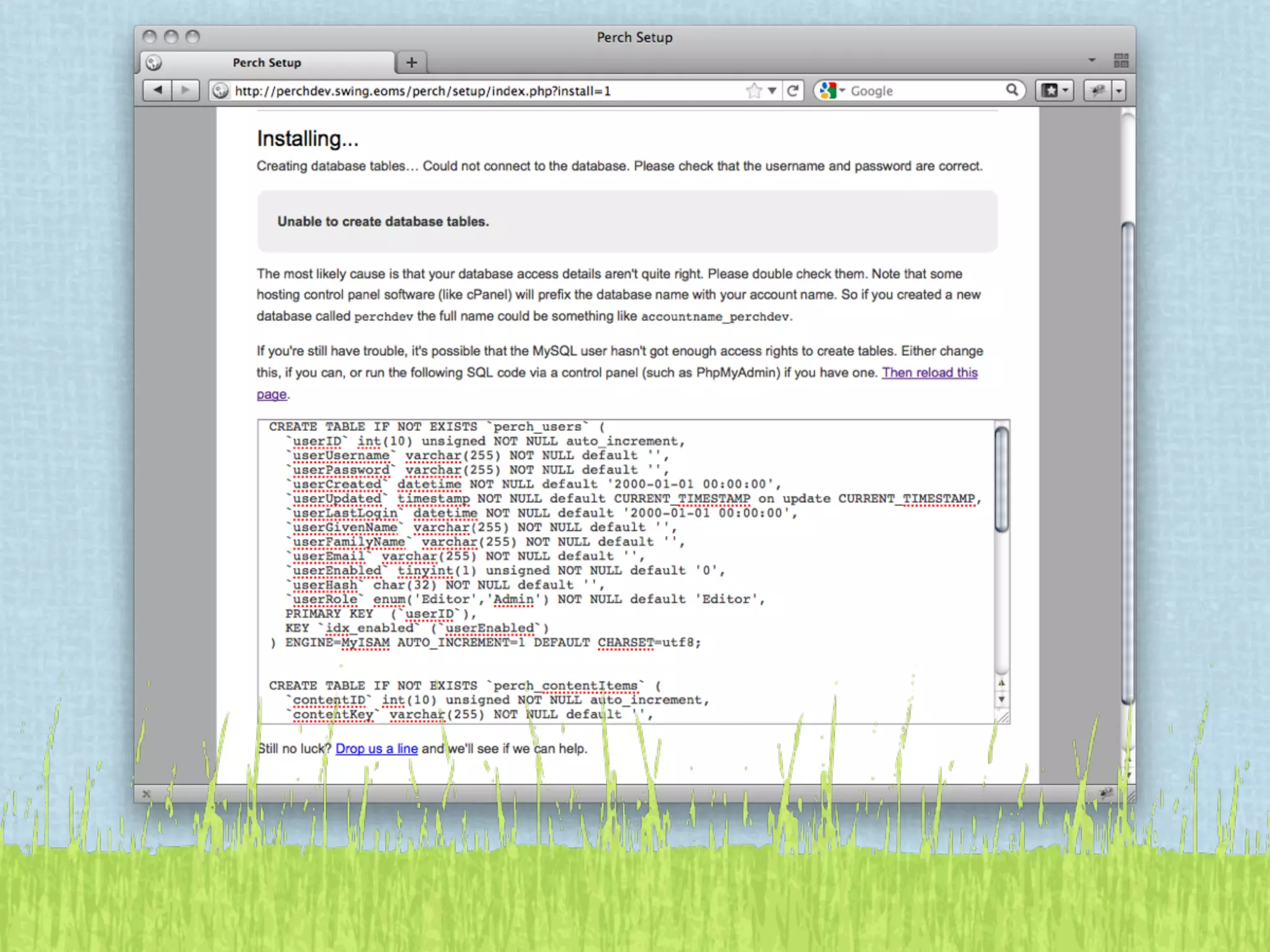Click the search magnifying glass icon

tap(1012, 90)
